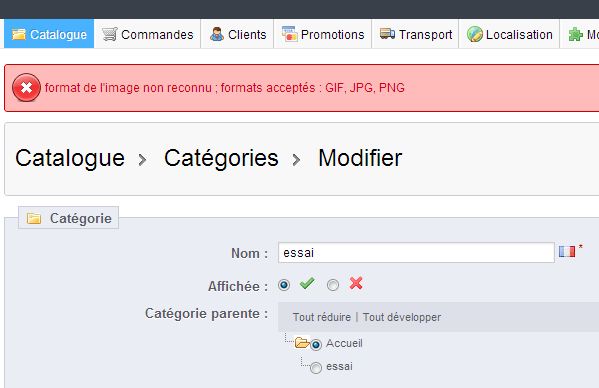The width and height of the screenshot is (599, 388).
Task: Select essai as parent category
Action: (x=316, y=367)
